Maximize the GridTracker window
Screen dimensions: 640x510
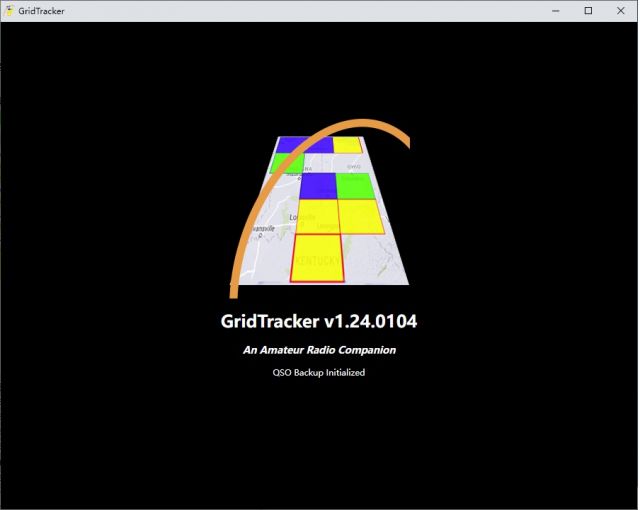[x=588, y=11]
